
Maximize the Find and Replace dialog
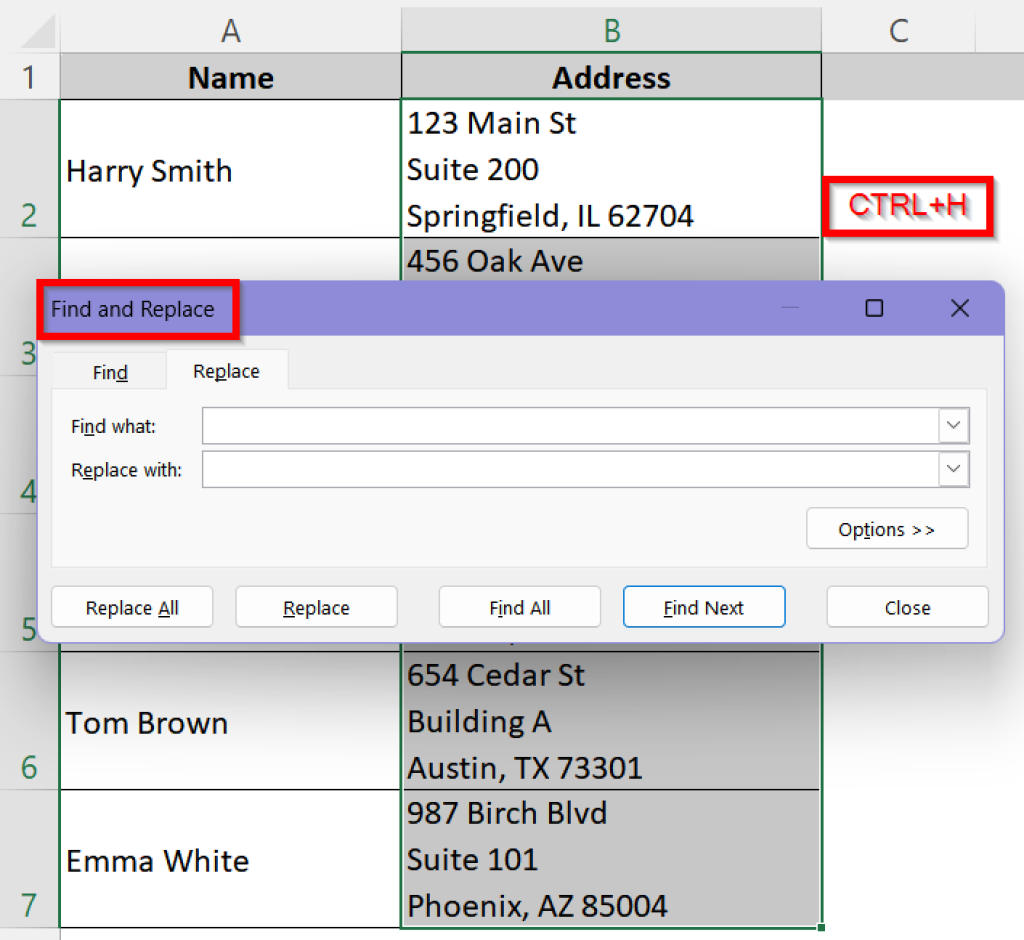pos(875,308)
